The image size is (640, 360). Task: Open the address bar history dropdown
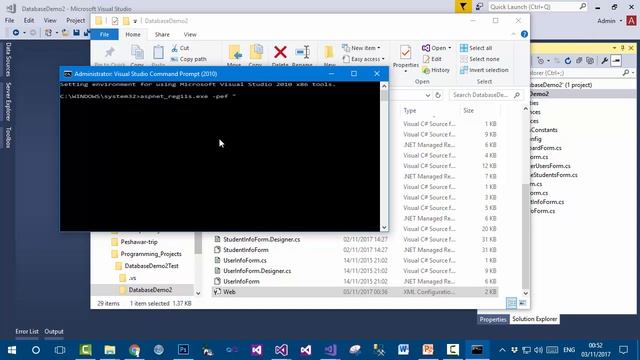(x=427, y=95)
